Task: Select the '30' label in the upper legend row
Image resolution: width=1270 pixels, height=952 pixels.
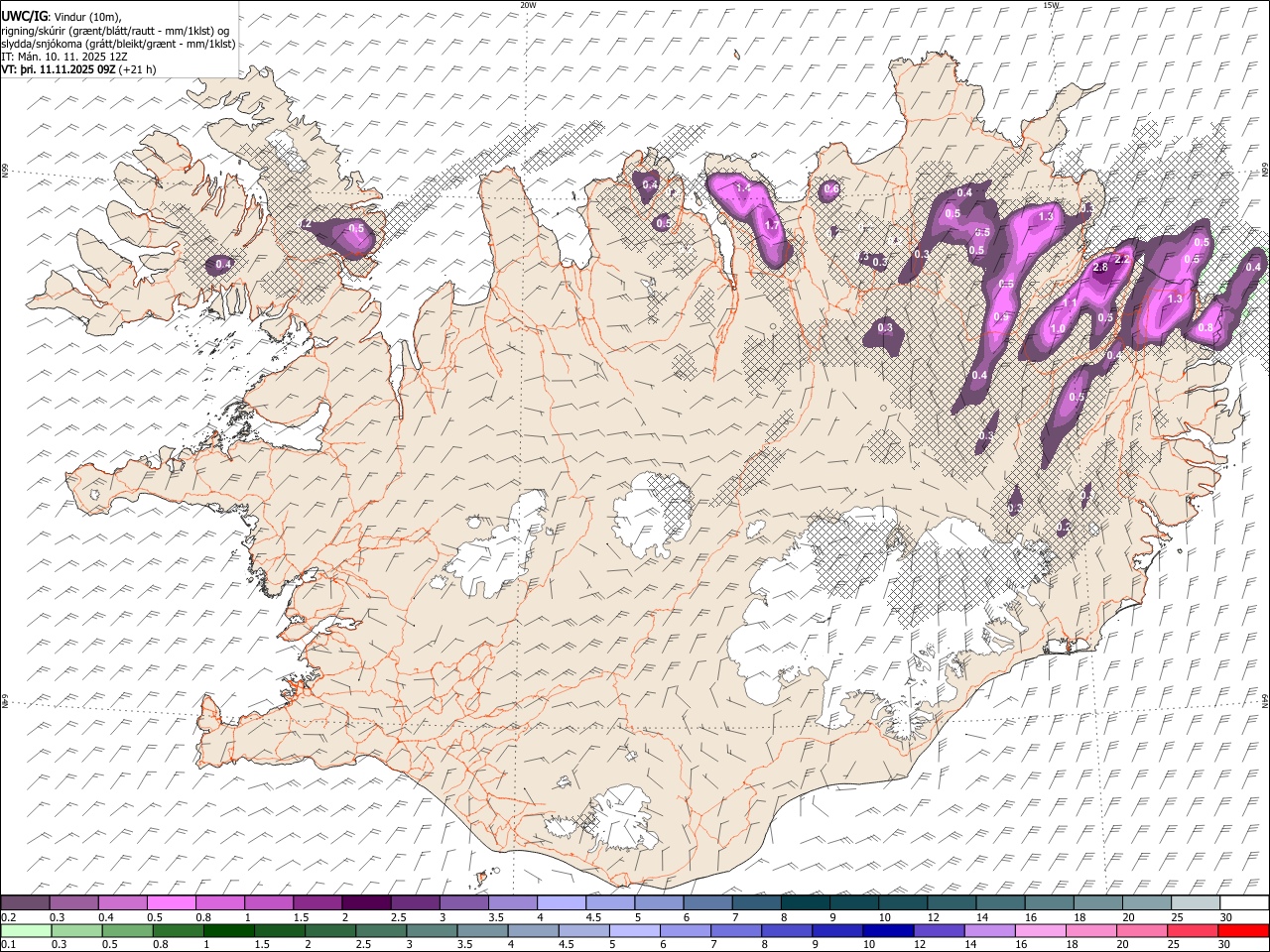Action: click(1225, 916)
